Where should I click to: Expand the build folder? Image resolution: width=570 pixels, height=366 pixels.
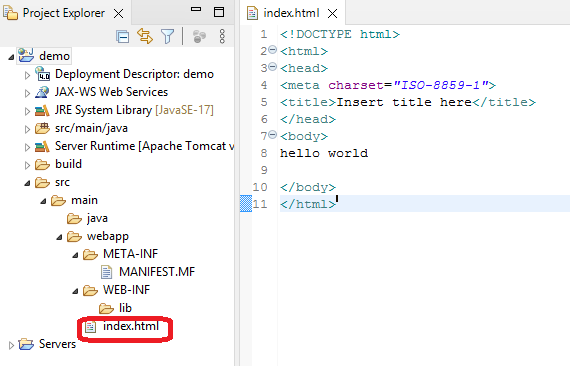coord(27,165)
